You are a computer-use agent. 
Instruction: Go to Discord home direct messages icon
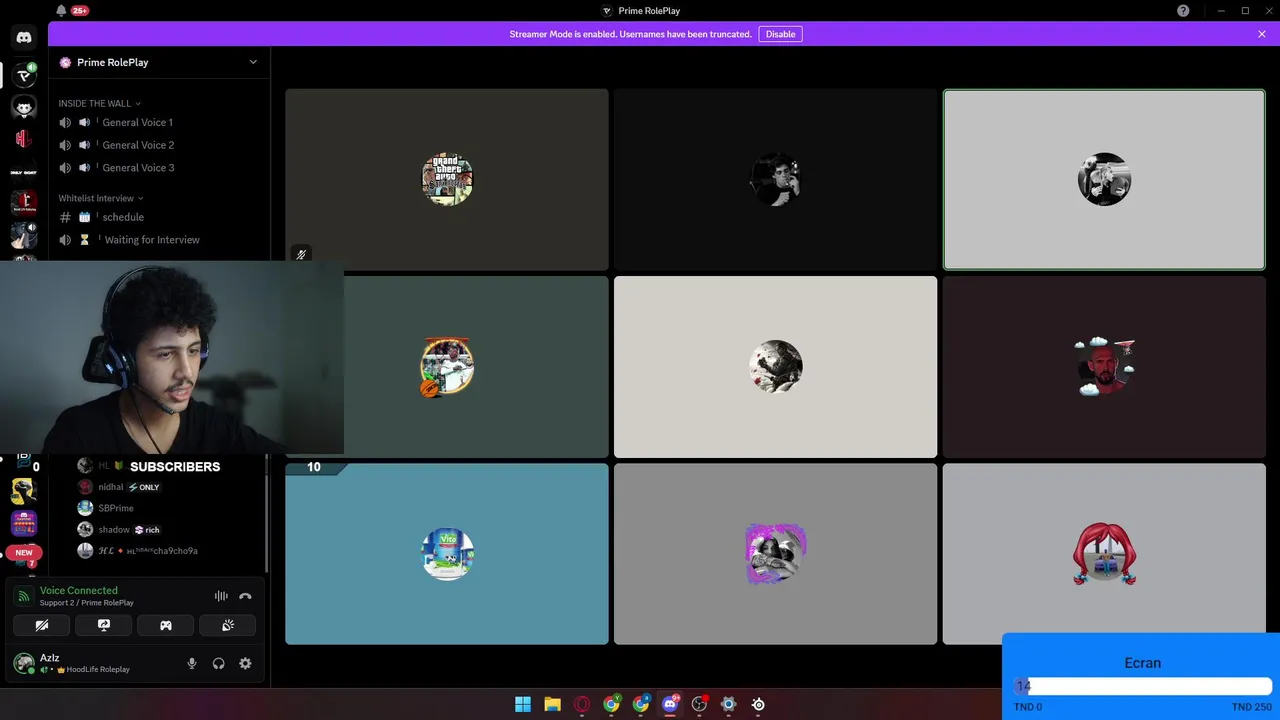pos(24,38)
